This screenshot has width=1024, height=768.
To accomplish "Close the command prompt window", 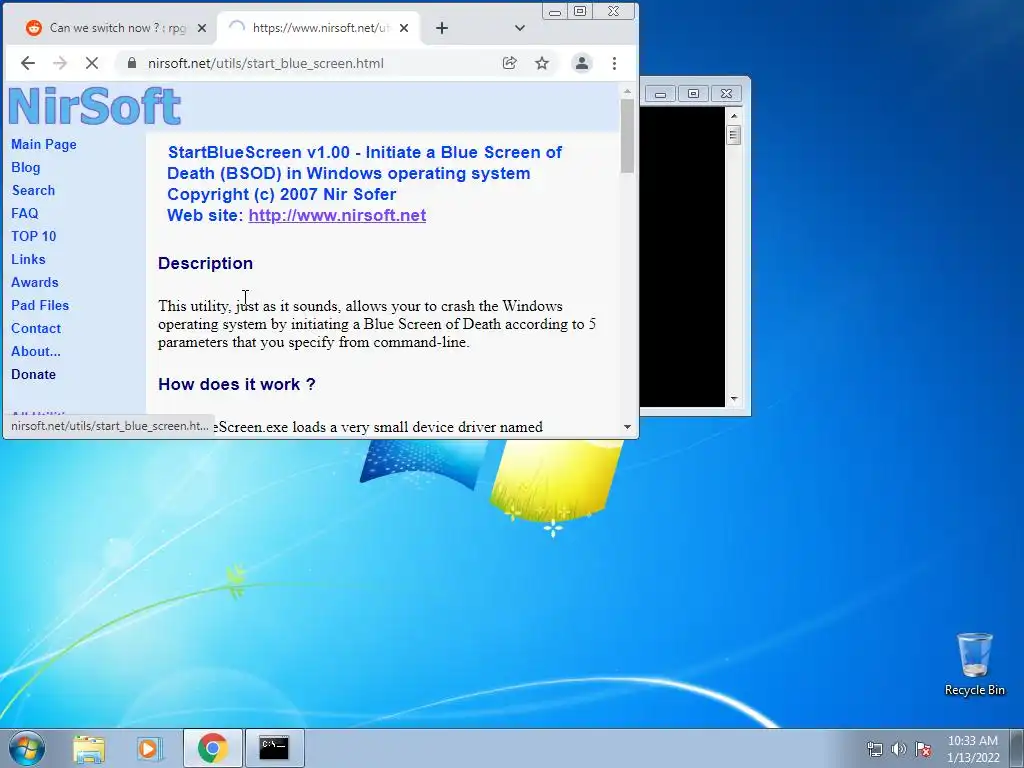I will 726,94.
